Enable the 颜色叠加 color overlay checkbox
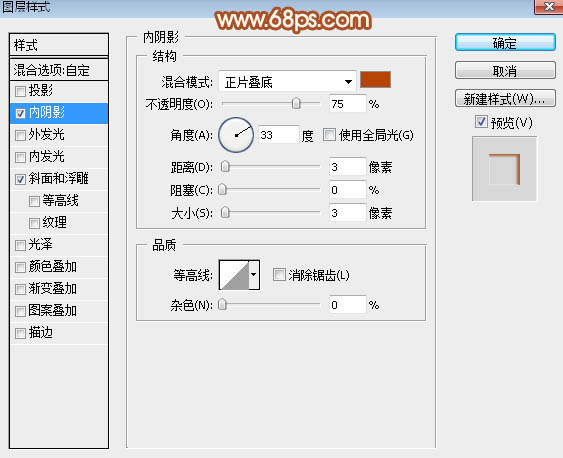The image size is (563, 458). click(20, 267)
